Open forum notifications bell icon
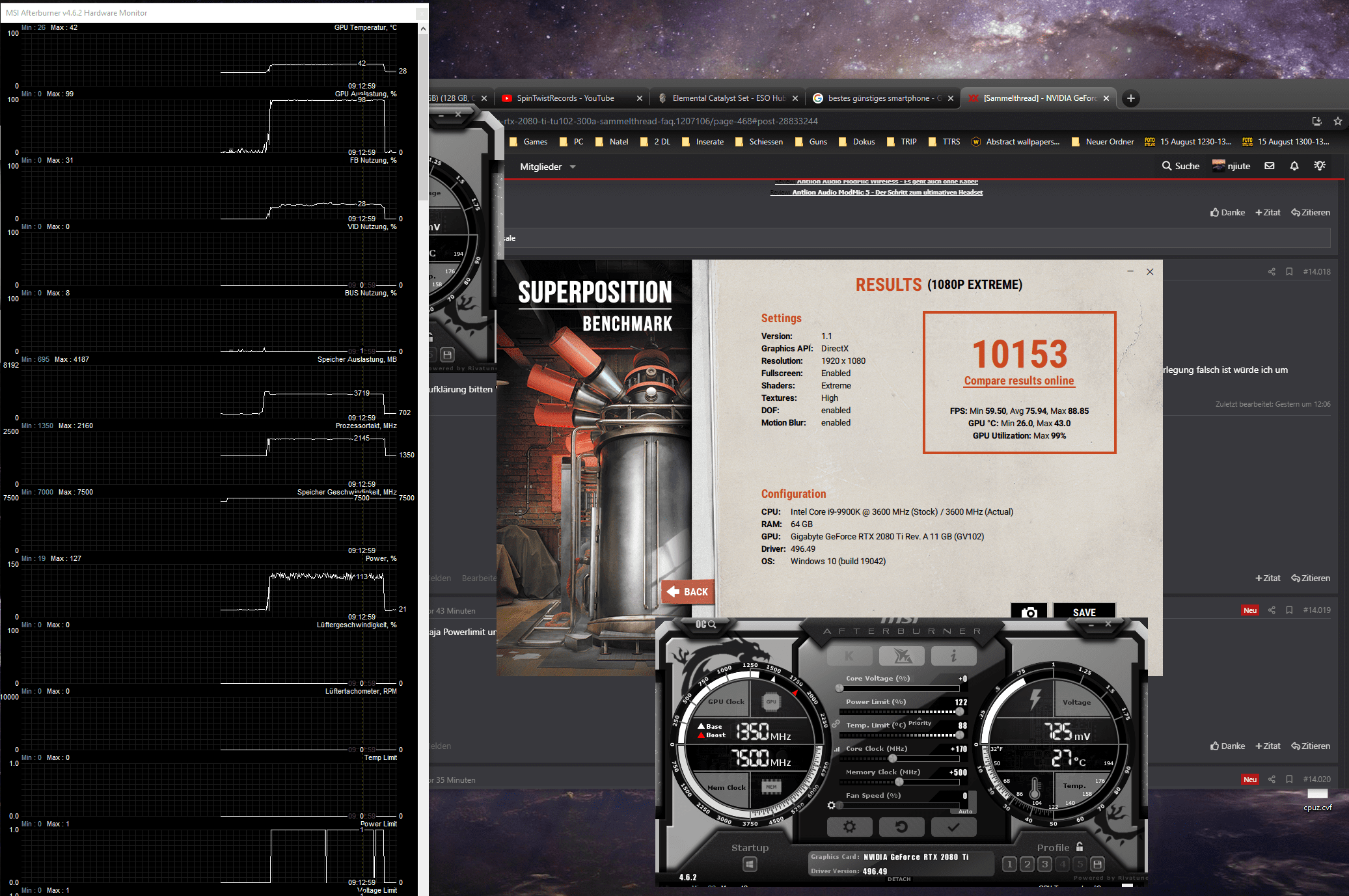Screen dimensions: 1349x896 click(x=1294, y=166)
